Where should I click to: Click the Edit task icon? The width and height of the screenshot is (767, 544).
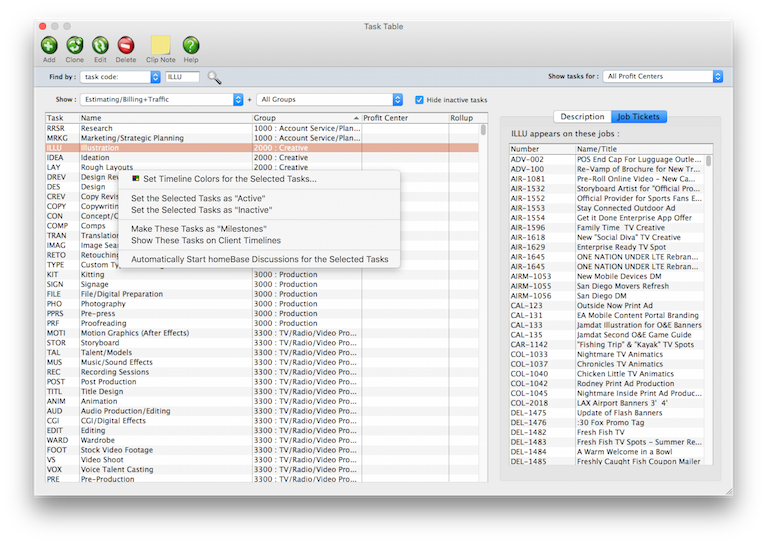[100, 44]
